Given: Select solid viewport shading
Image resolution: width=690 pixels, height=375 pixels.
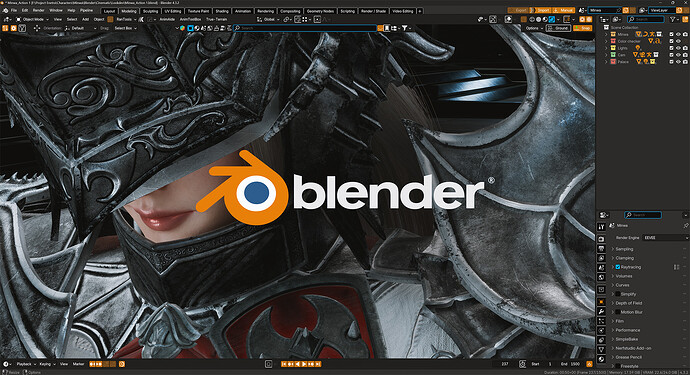Looking at the screenshot, I should pos(539,19).
